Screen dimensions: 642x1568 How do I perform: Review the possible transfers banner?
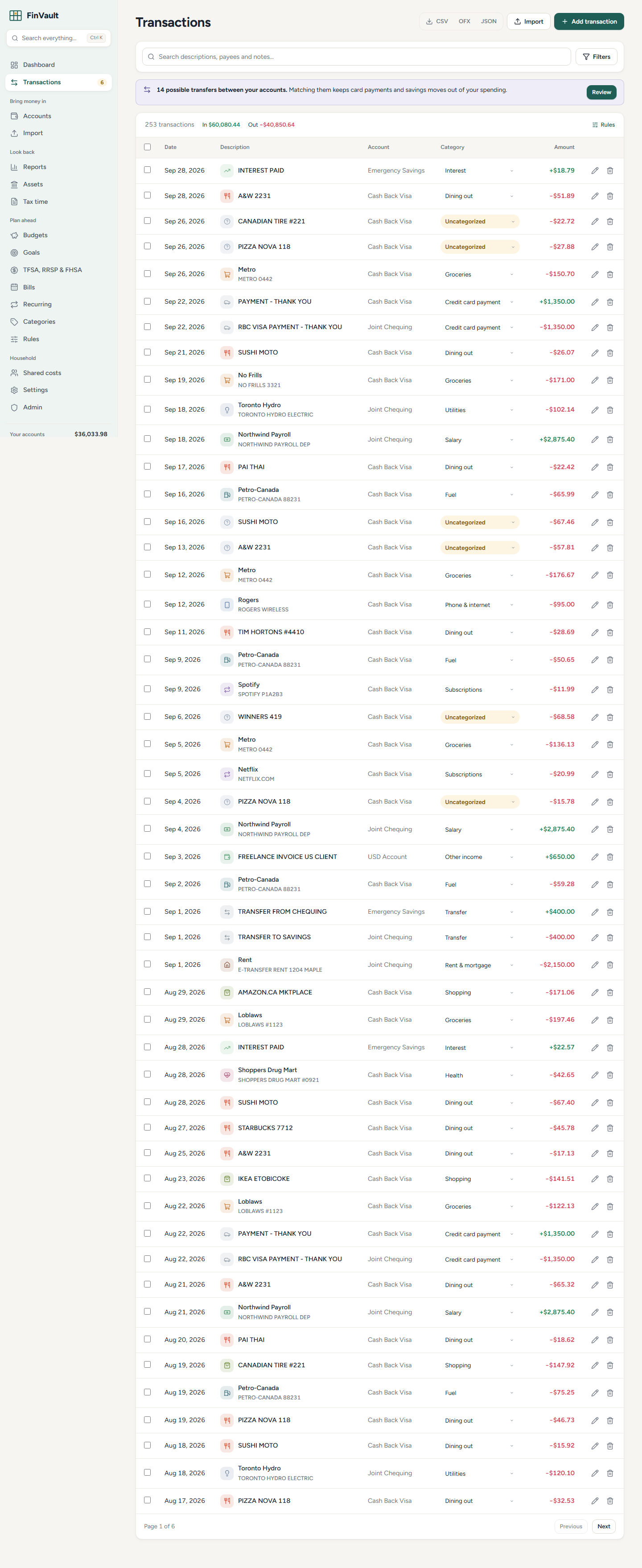[x=601, y=92]
